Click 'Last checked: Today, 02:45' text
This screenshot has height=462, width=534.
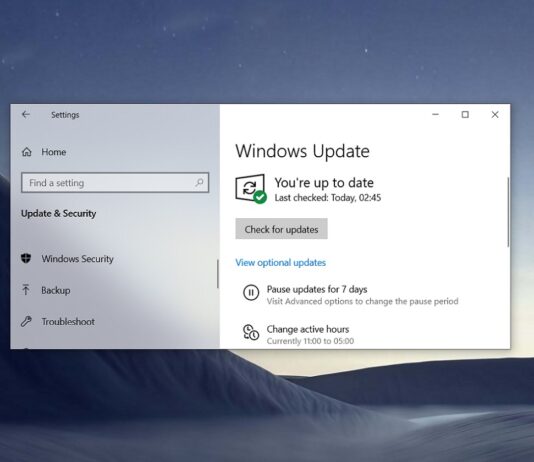point(328,198)
